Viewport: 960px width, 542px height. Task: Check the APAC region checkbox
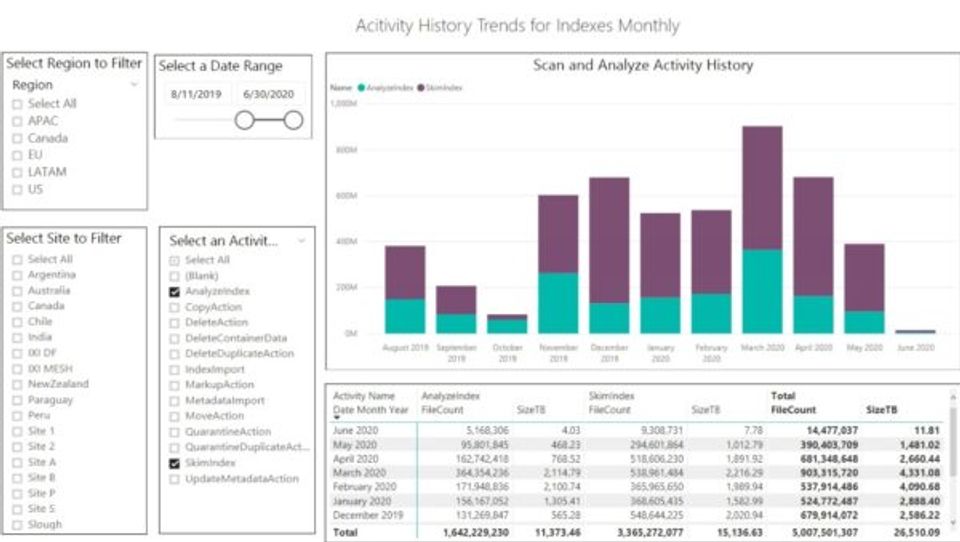(17, 121)
